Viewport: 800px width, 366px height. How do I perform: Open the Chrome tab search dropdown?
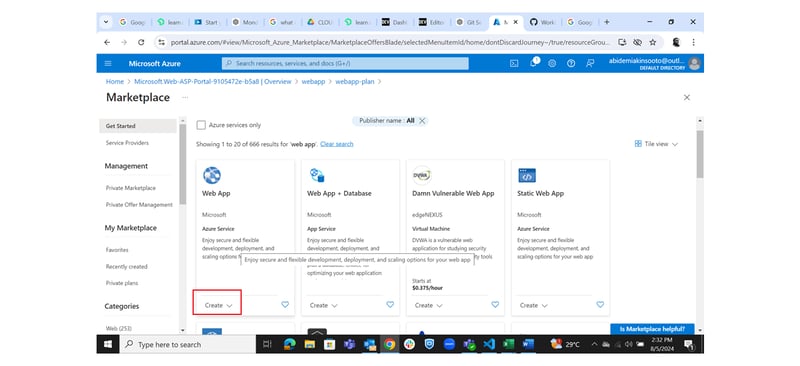pyautogui.click(x=106, y=22)
